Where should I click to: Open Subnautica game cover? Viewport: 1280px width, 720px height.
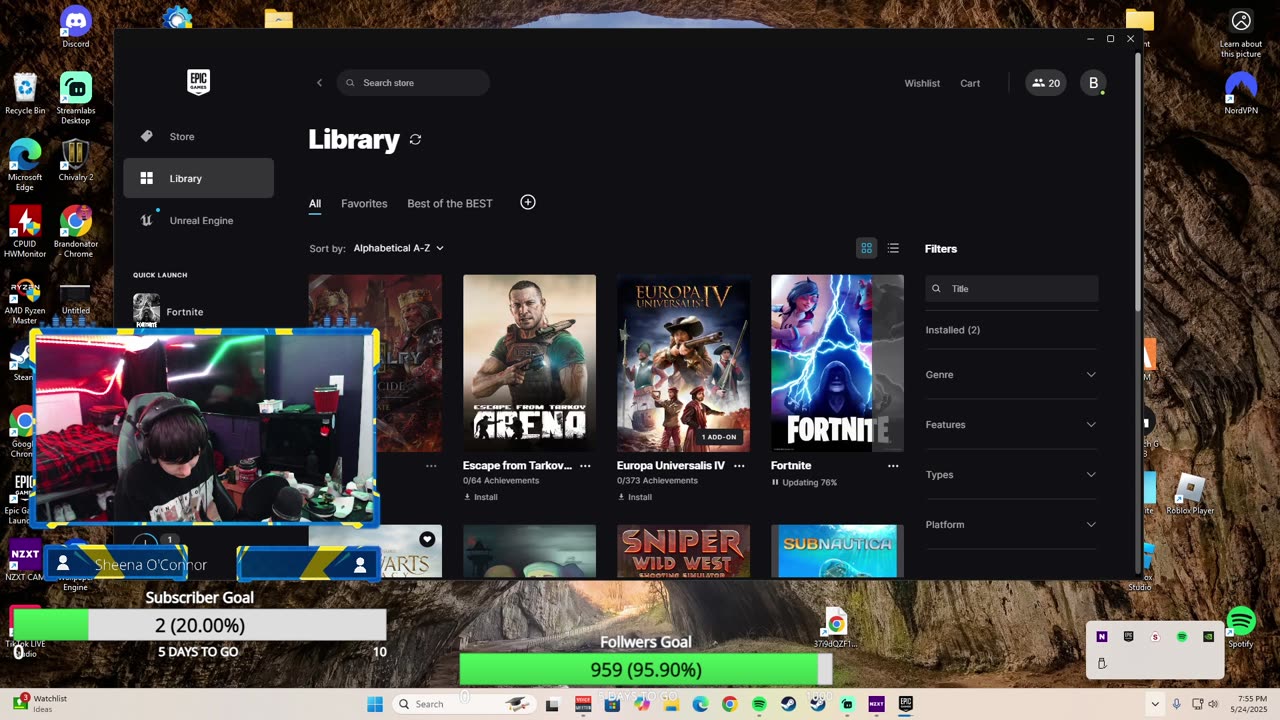click(x=837, y=551)
